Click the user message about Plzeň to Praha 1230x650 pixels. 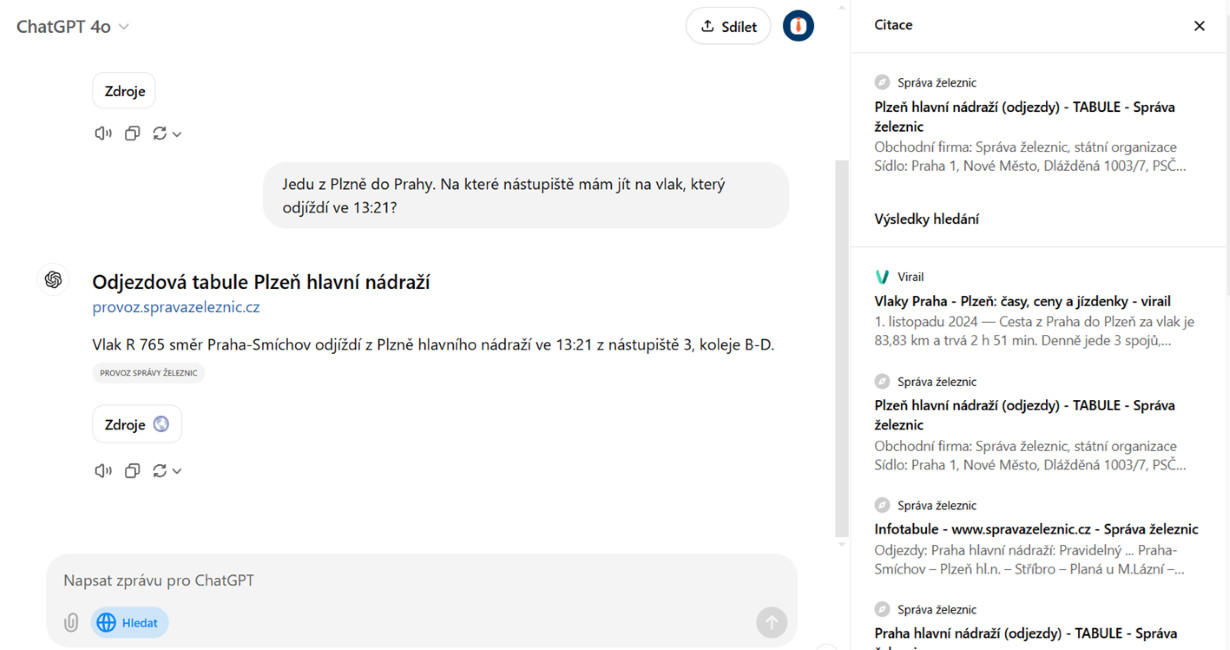click(526, 196)
